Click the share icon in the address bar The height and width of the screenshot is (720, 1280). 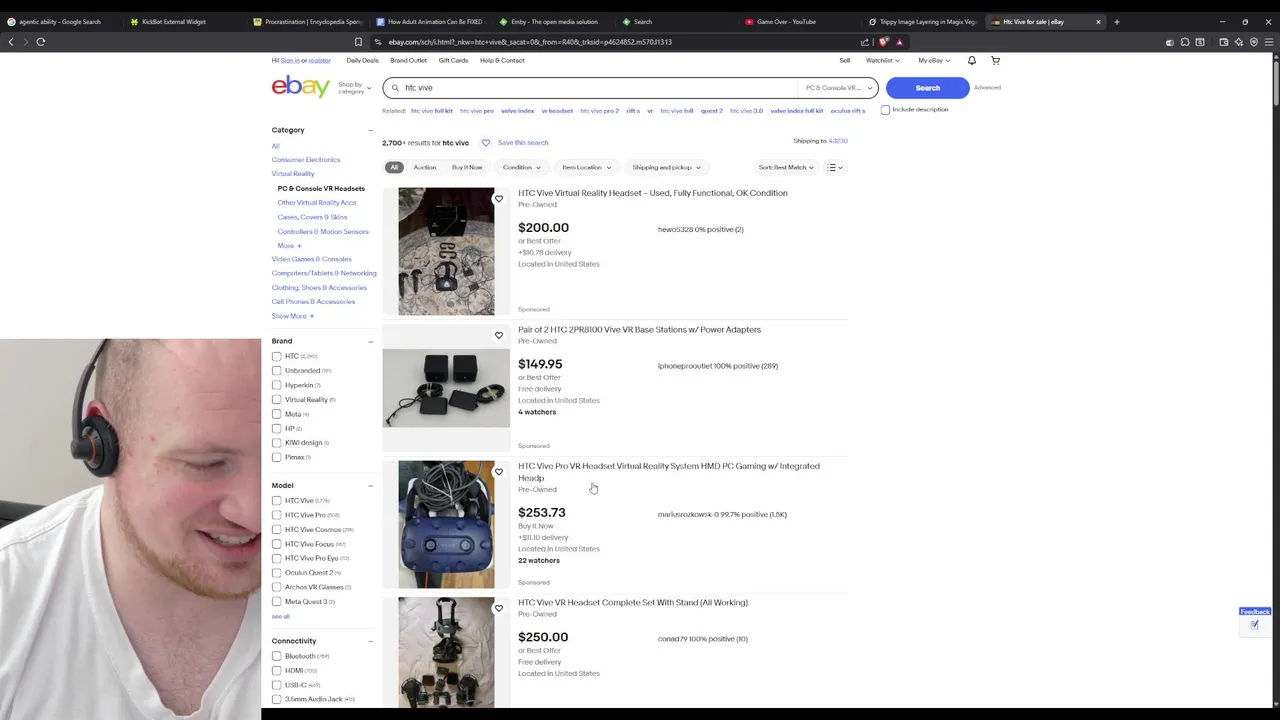864,42
